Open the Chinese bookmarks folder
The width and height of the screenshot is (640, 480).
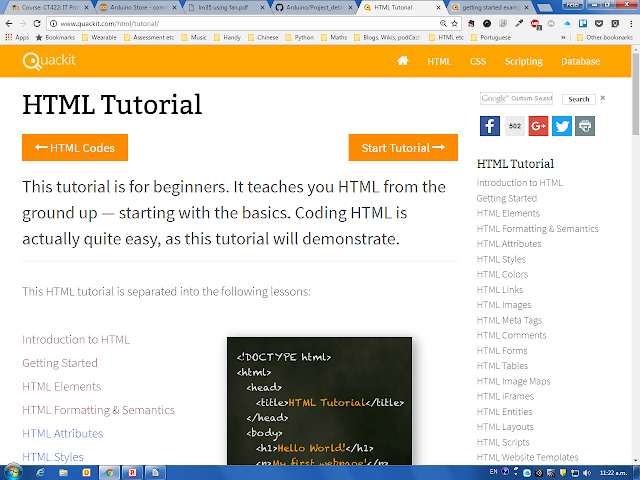(263, 38)
